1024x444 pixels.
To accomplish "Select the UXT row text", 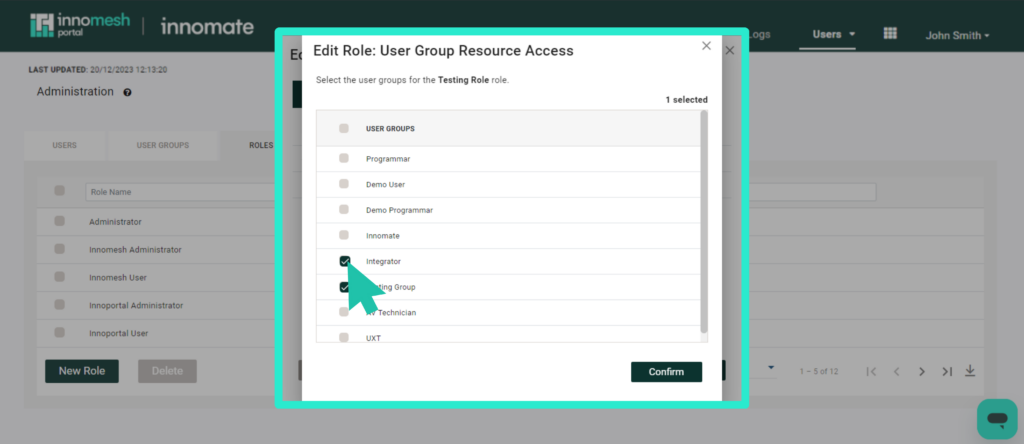I will point(374,338).
